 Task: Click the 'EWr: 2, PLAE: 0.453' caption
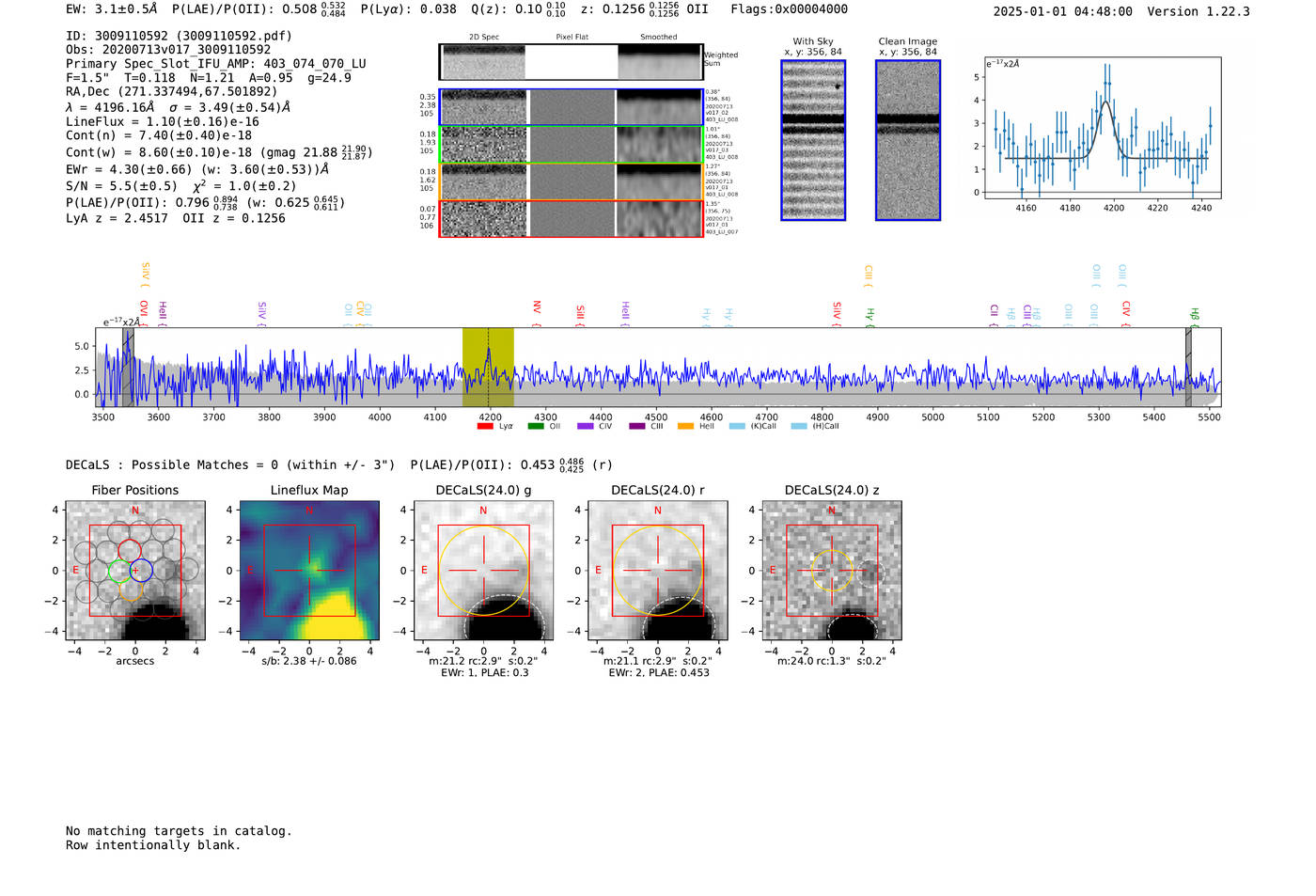[659, 673]
